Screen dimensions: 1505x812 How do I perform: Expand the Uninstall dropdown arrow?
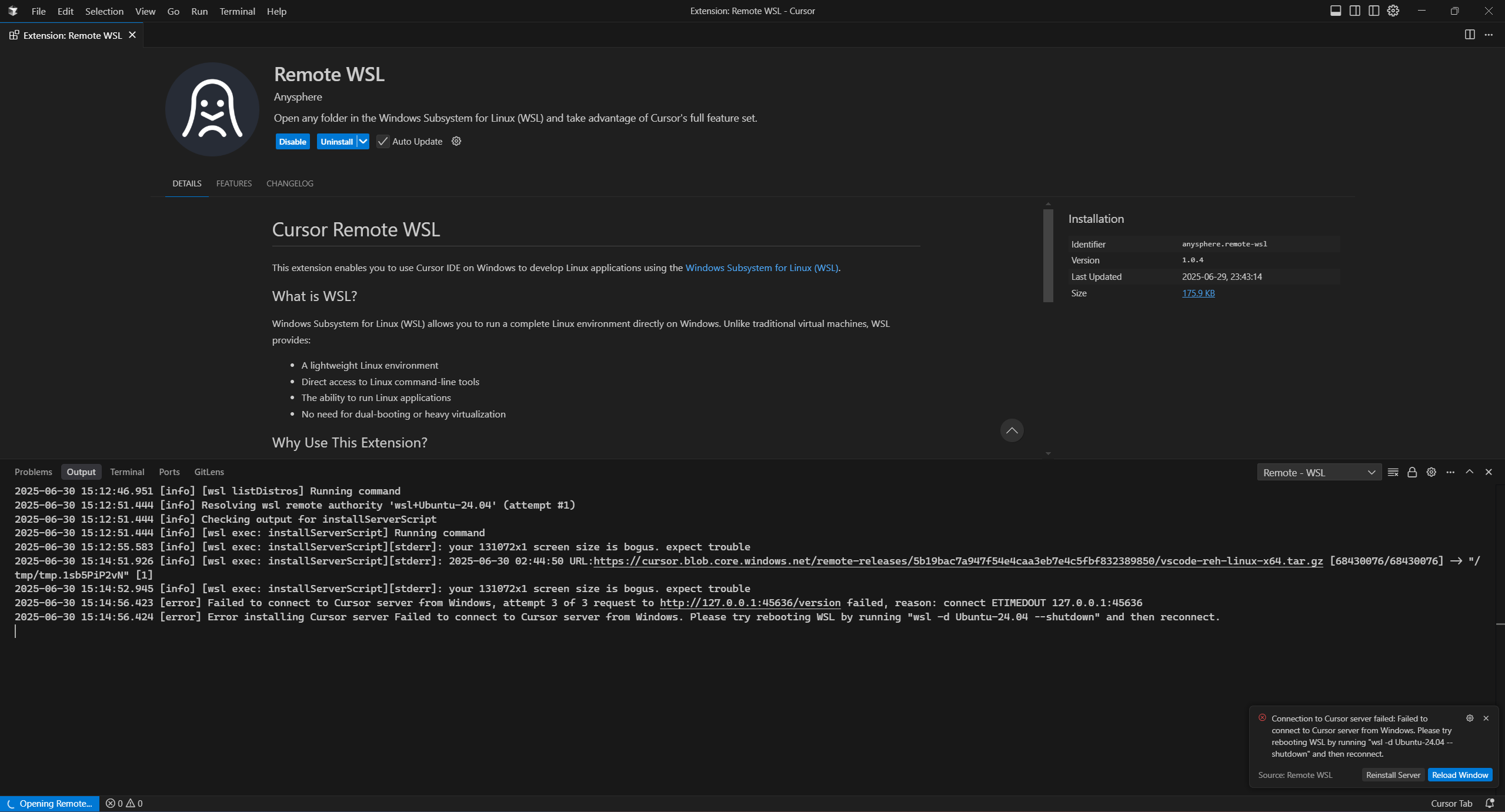pyautogui.click(x=363, y=141)
